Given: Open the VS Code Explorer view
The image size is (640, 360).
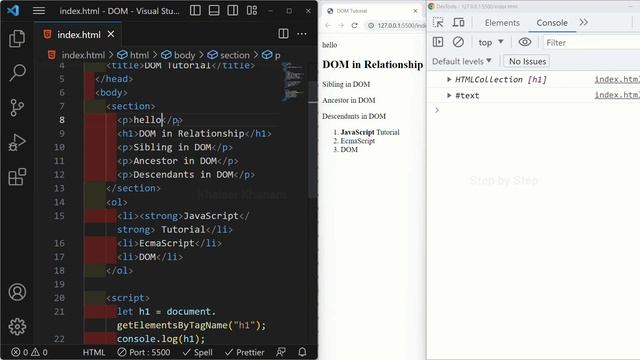Looking at the screenshot, I should (17, 38).
